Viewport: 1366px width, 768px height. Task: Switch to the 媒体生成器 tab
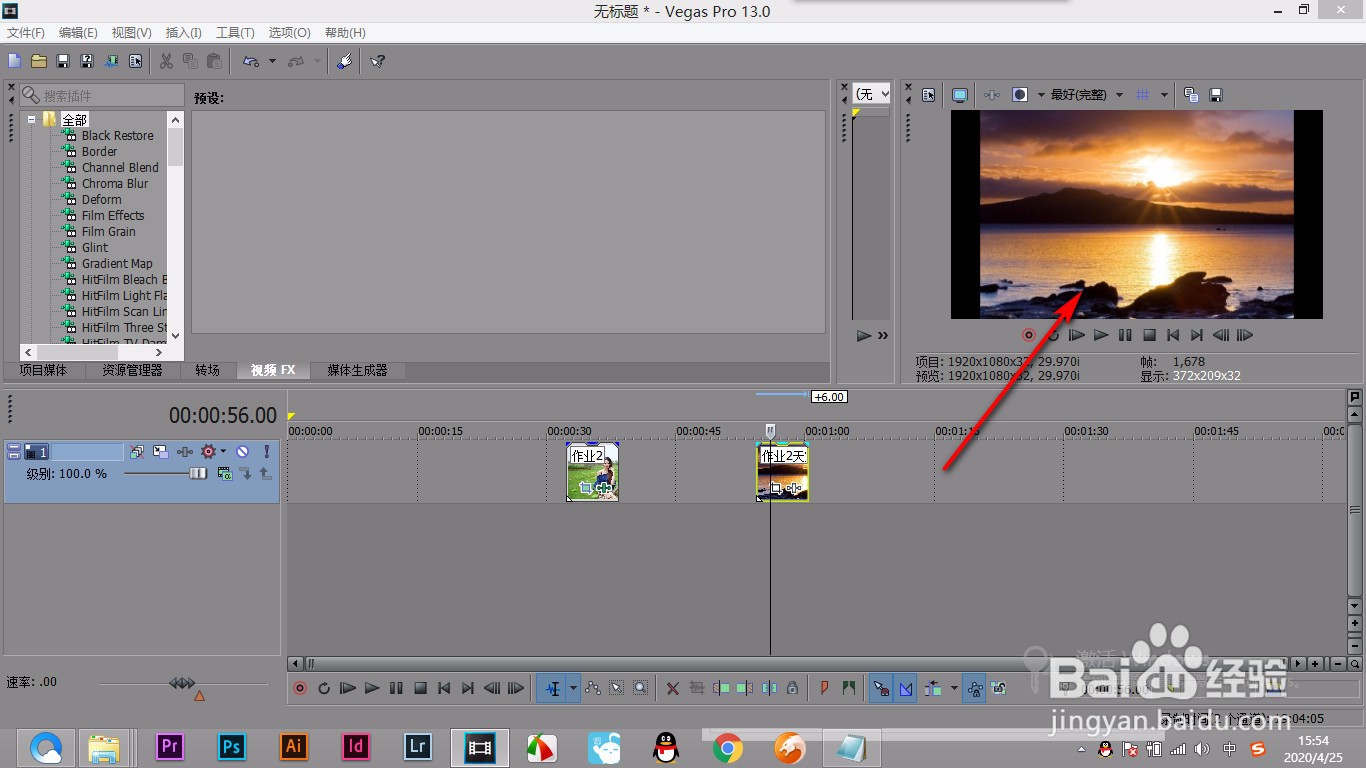(x=357, y=370)
